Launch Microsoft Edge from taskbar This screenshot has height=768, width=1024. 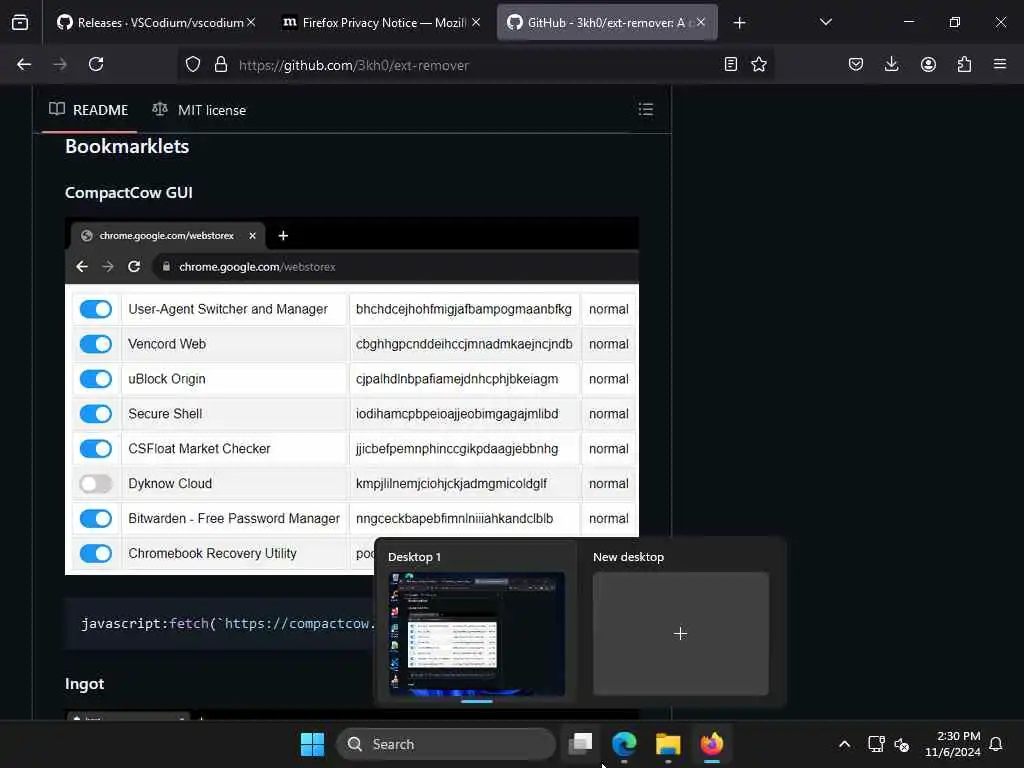[x=624, y=744]
